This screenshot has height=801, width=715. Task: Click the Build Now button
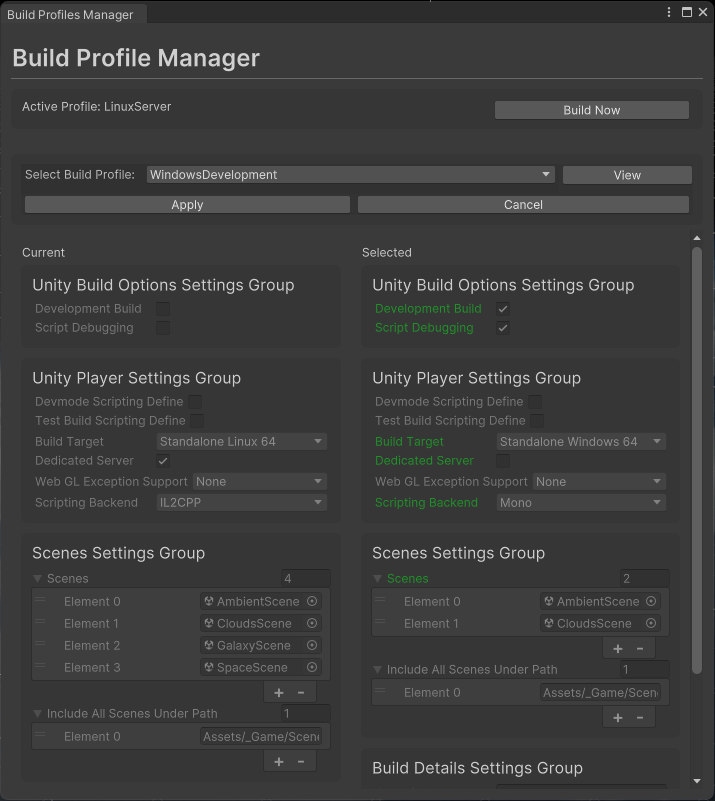click(x=591, y=110)
